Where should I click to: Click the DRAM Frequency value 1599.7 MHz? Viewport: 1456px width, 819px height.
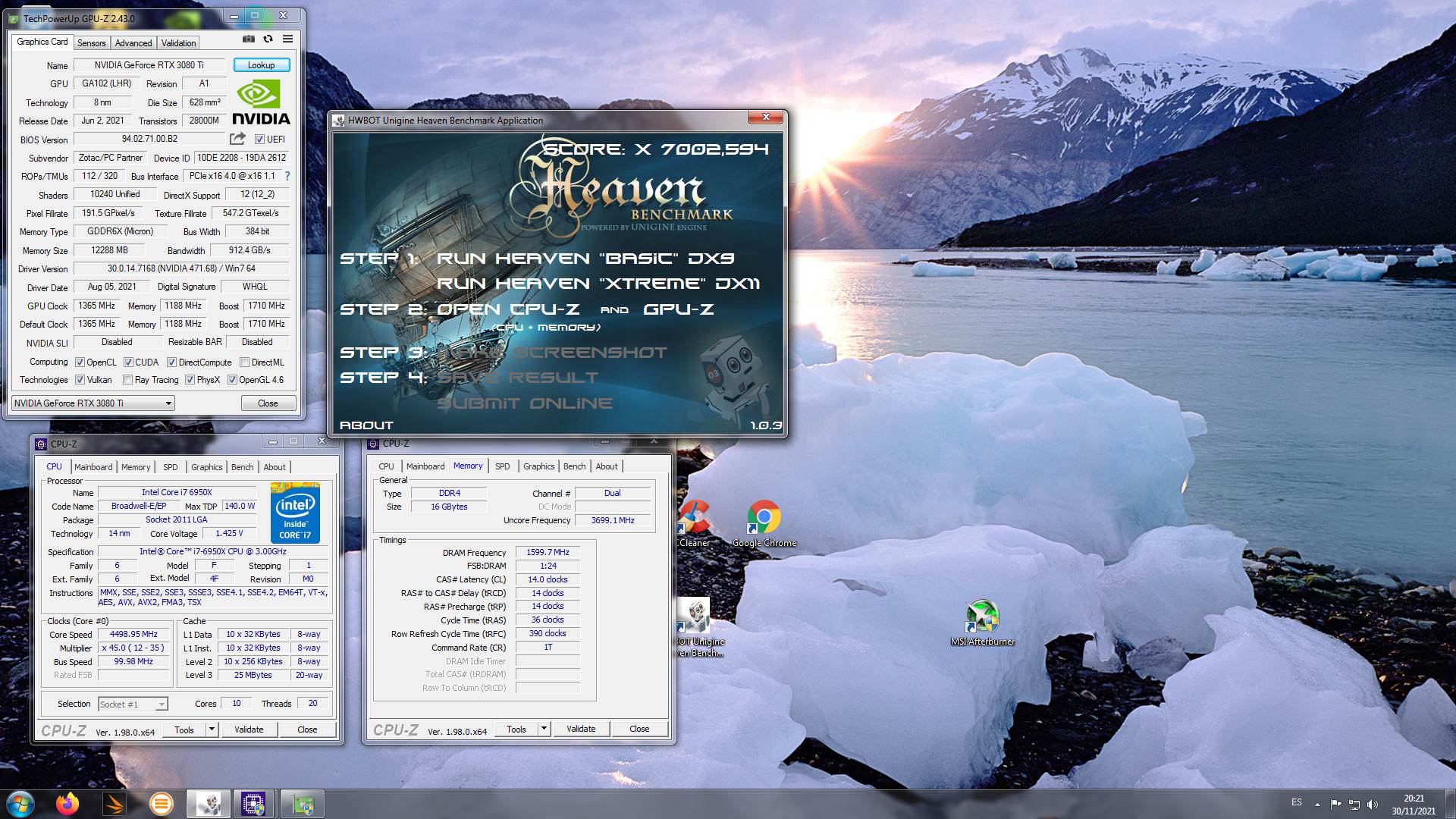point(548,553)
